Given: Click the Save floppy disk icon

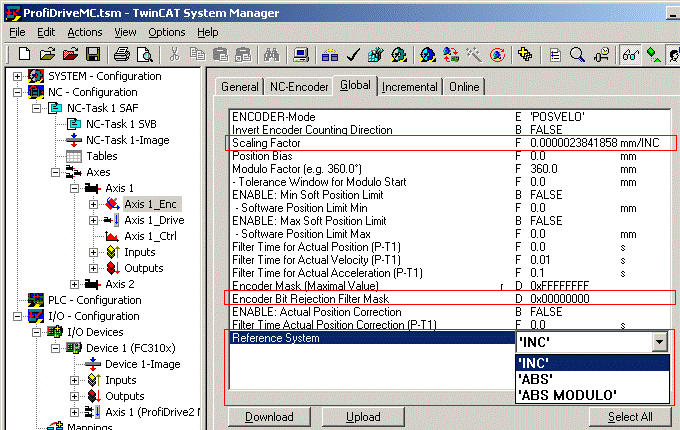Looking at the screenshot, I should pos(93,55).
